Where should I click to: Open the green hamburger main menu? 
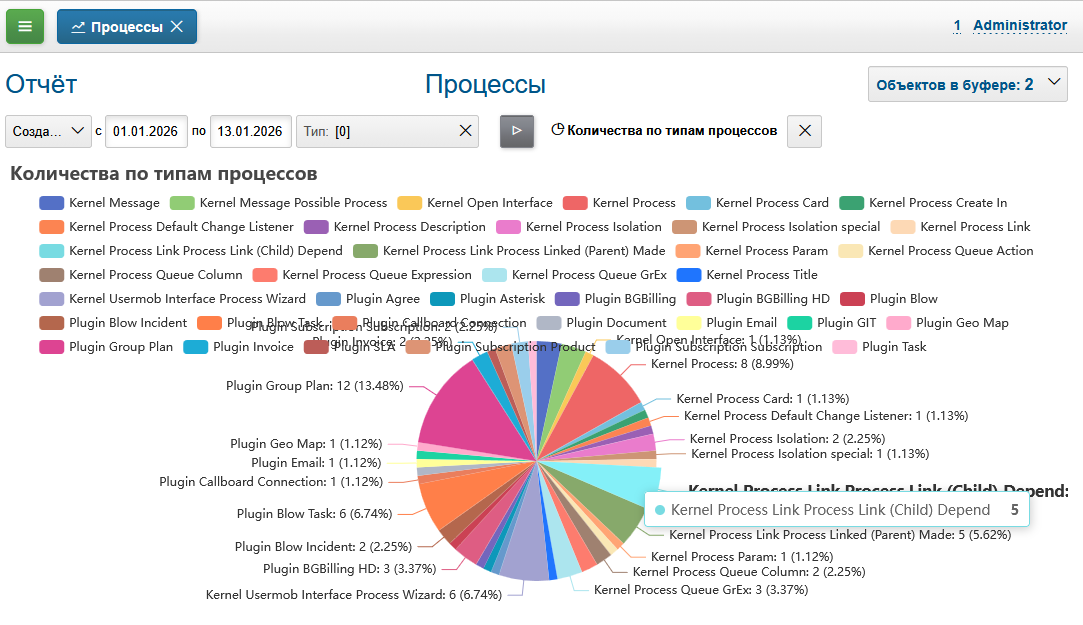(x=25, y=27)
